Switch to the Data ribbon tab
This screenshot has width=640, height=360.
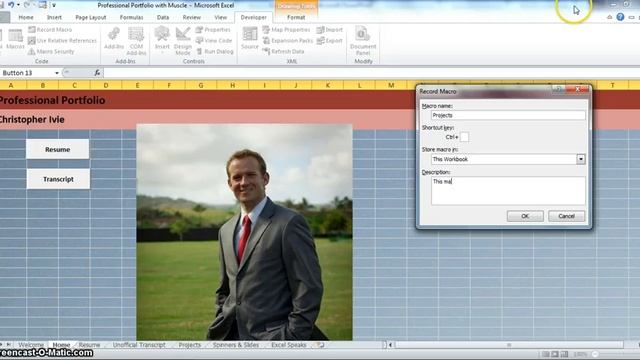[x=163, y=17]
